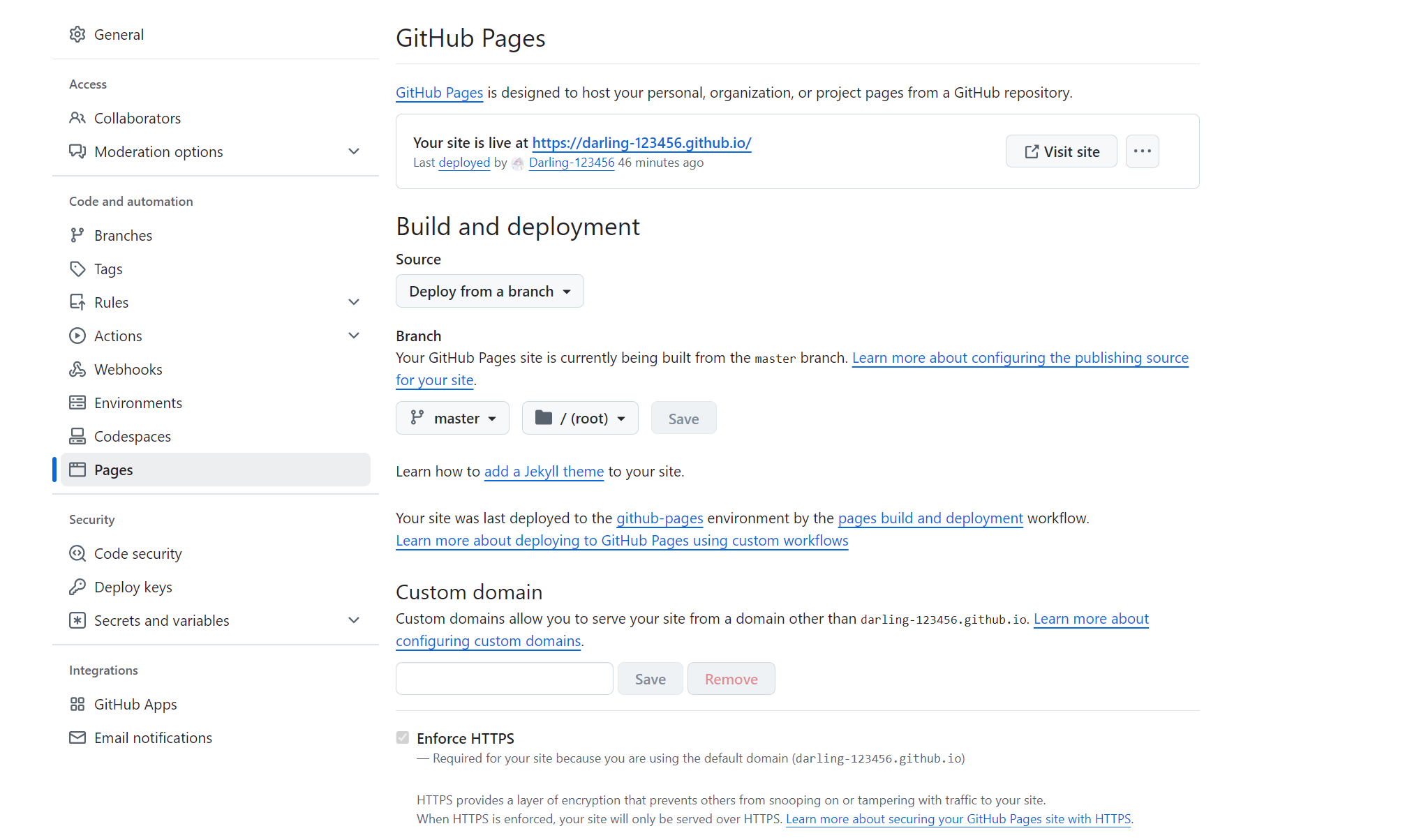This screenshot has height=840, width=1405.
Task: Expand the Secrets and variables chevron
Action: [x=354, y=620]
